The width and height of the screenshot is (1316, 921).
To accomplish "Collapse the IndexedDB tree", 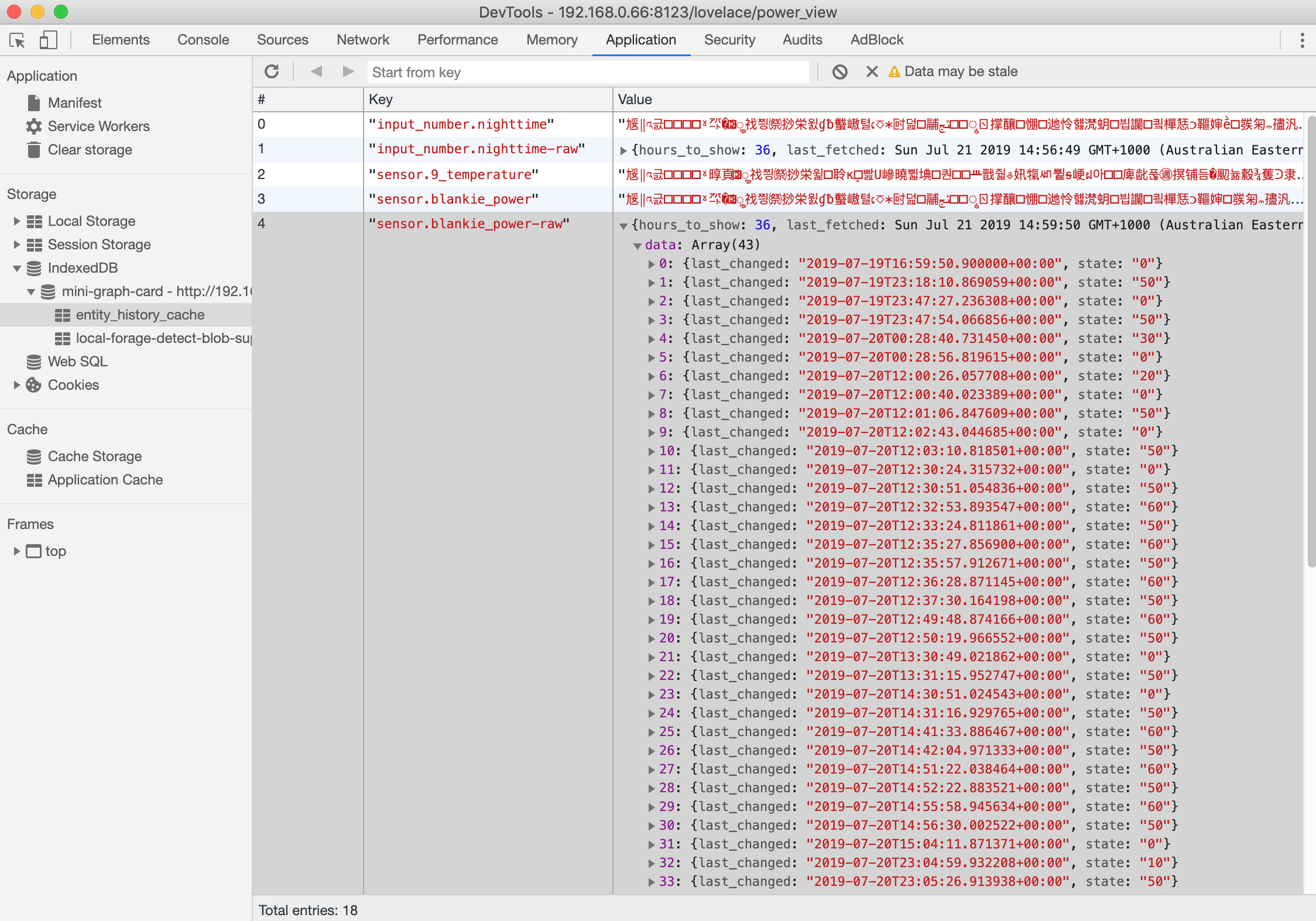I will pos(15,267).
